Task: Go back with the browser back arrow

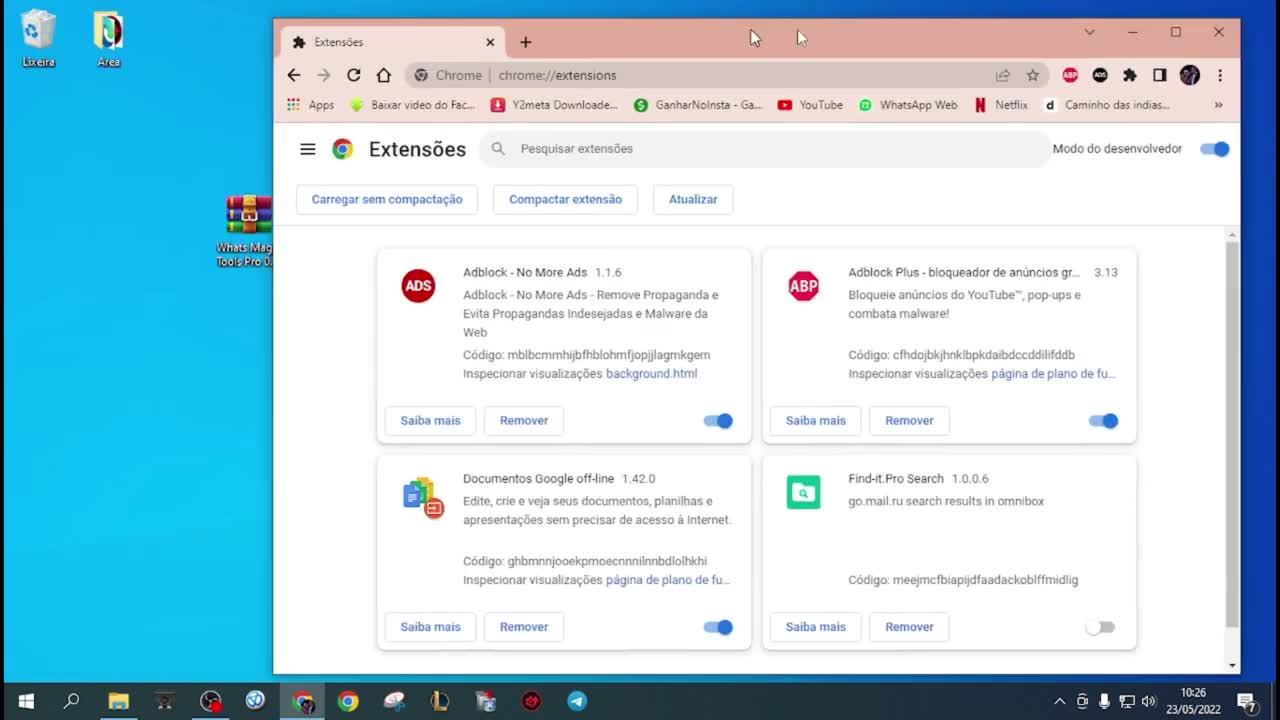Action: [293, 75]
